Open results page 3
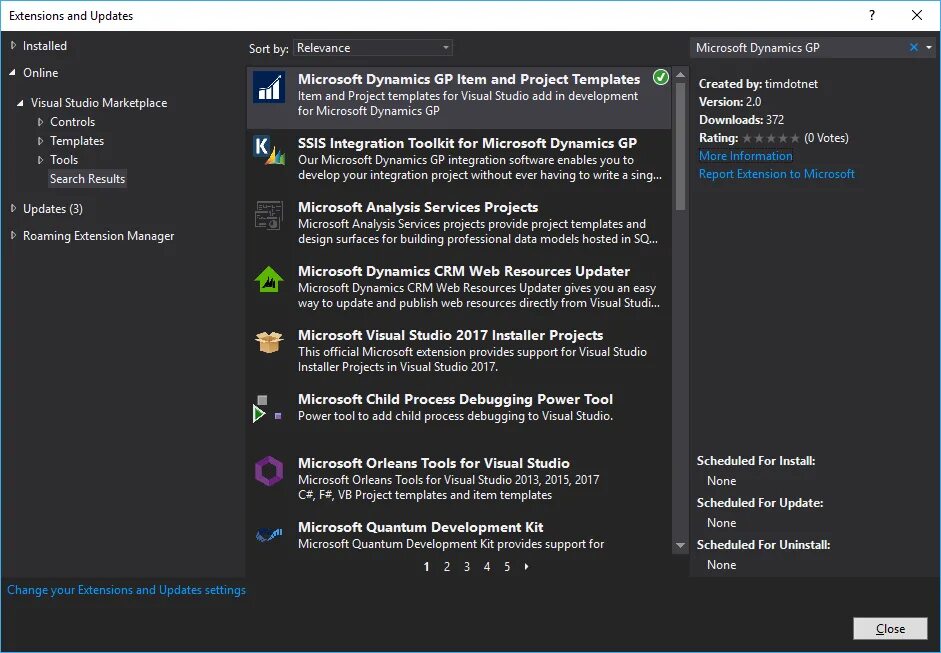Screen dimensions: 941x653 (467, 567)
